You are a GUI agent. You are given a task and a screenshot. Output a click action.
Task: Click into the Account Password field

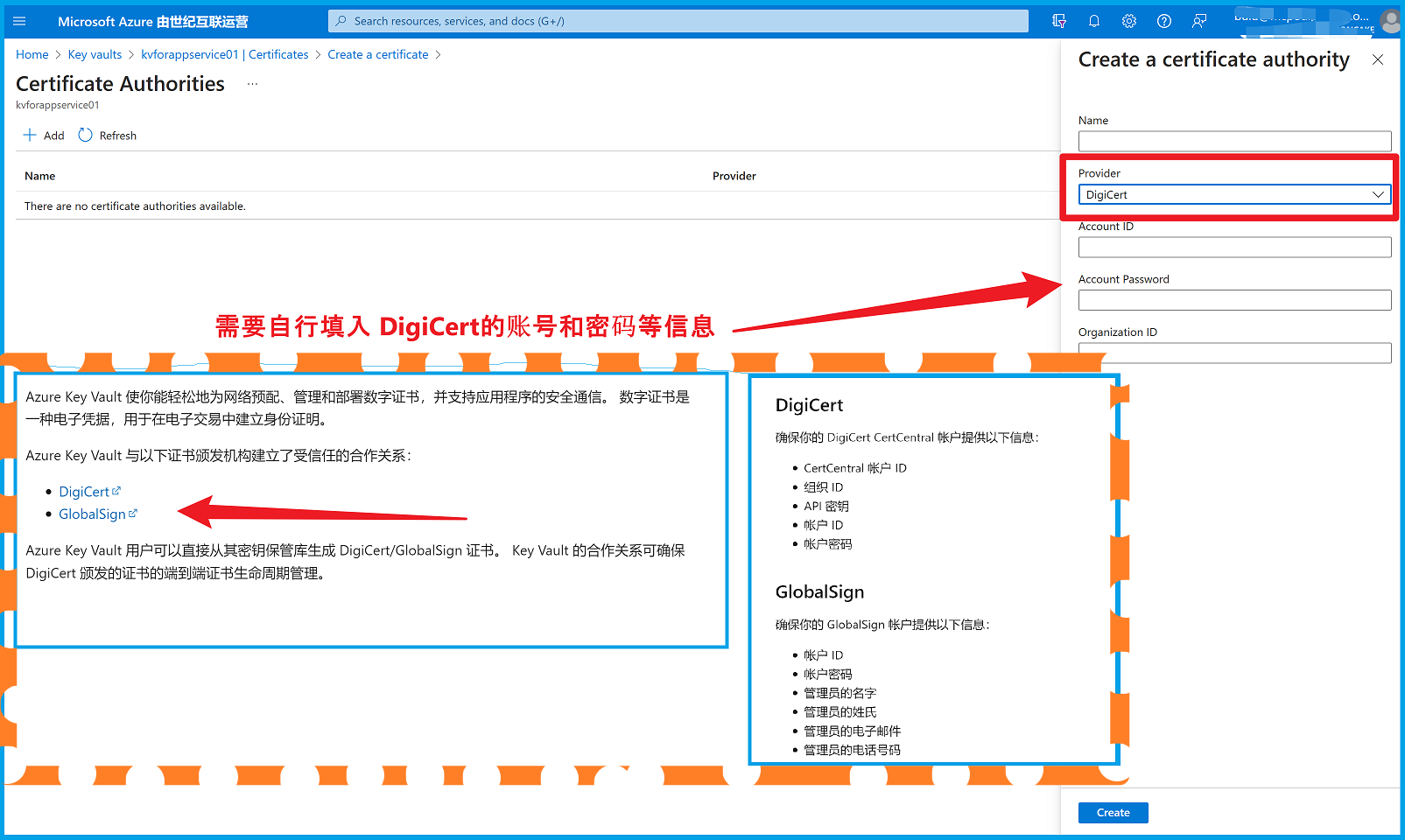point(1234,300)
